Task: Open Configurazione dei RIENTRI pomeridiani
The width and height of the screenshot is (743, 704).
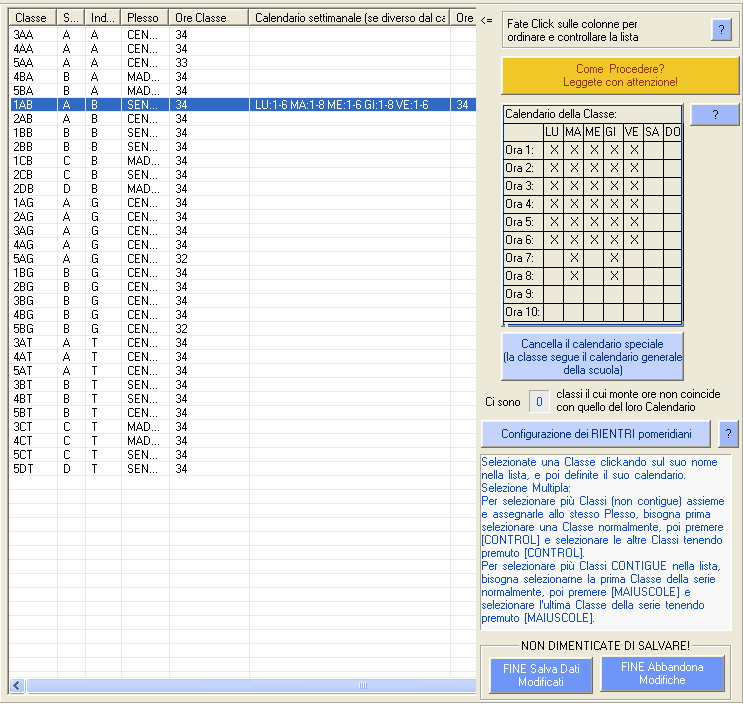Action: click(x=595, y=434)
